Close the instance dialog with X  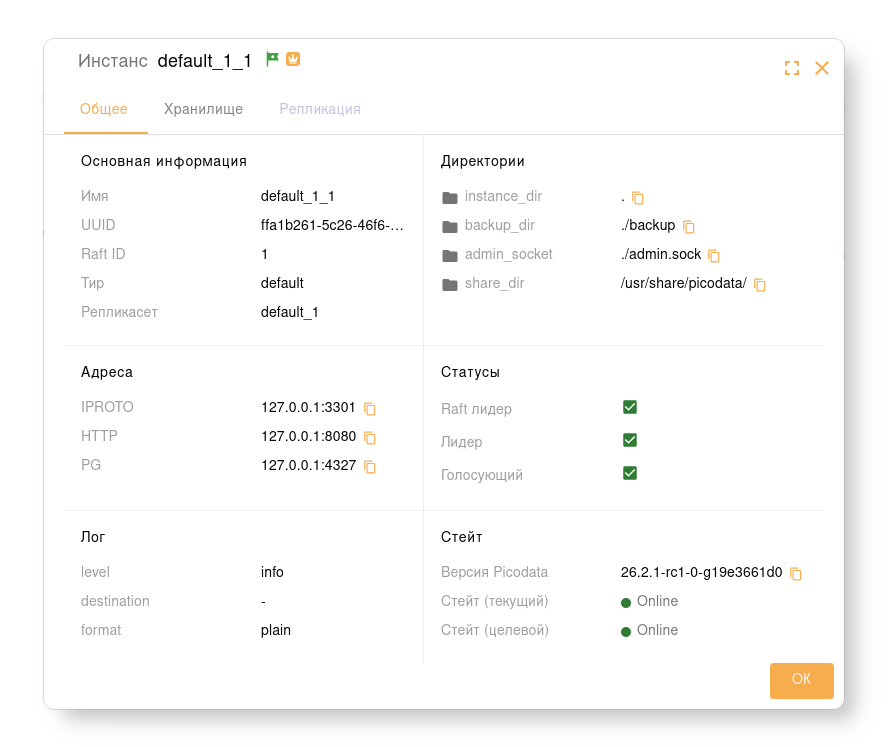tap(822, 68)
